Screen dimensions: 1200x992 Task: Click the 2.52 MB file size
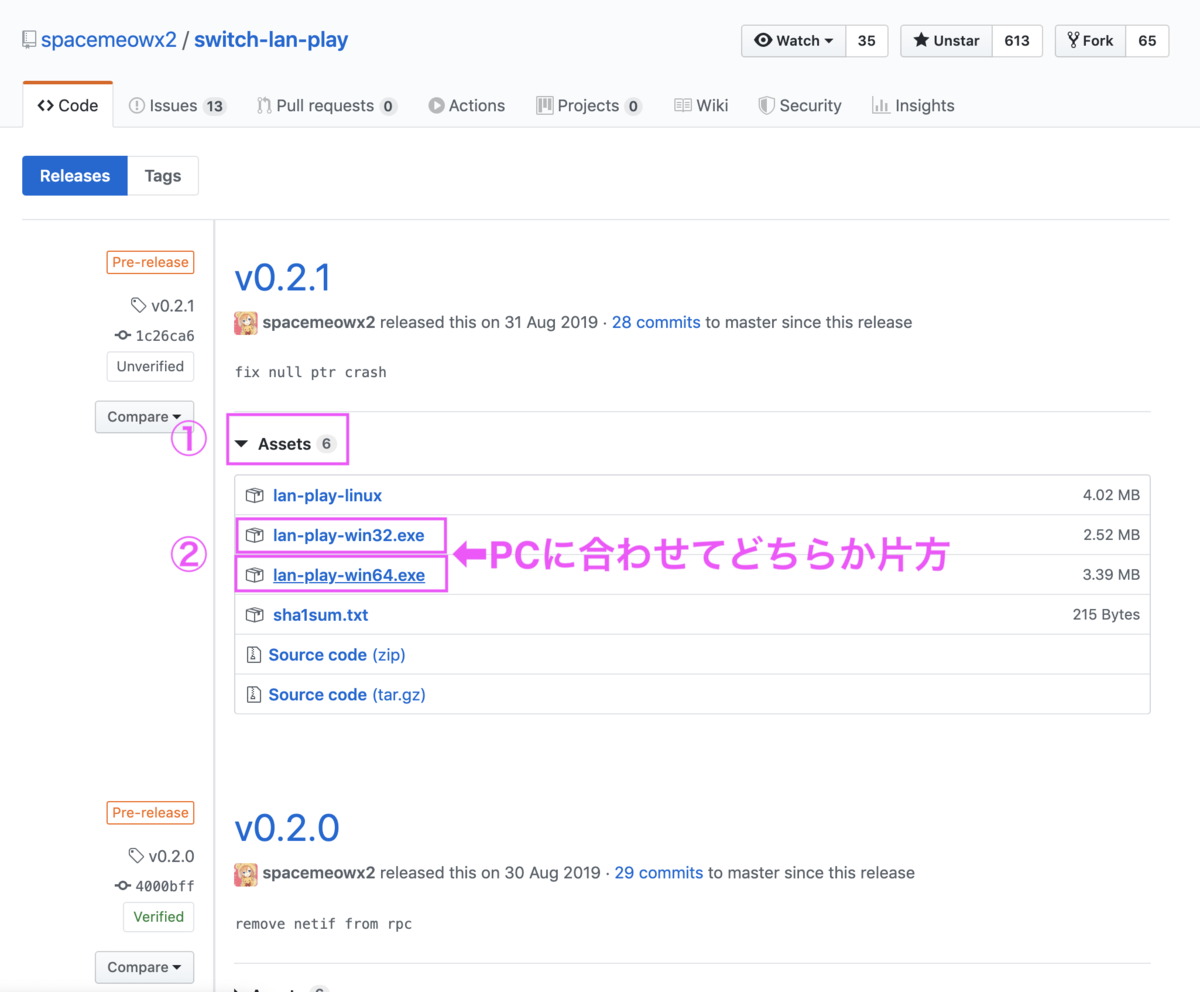(1111, 535)
